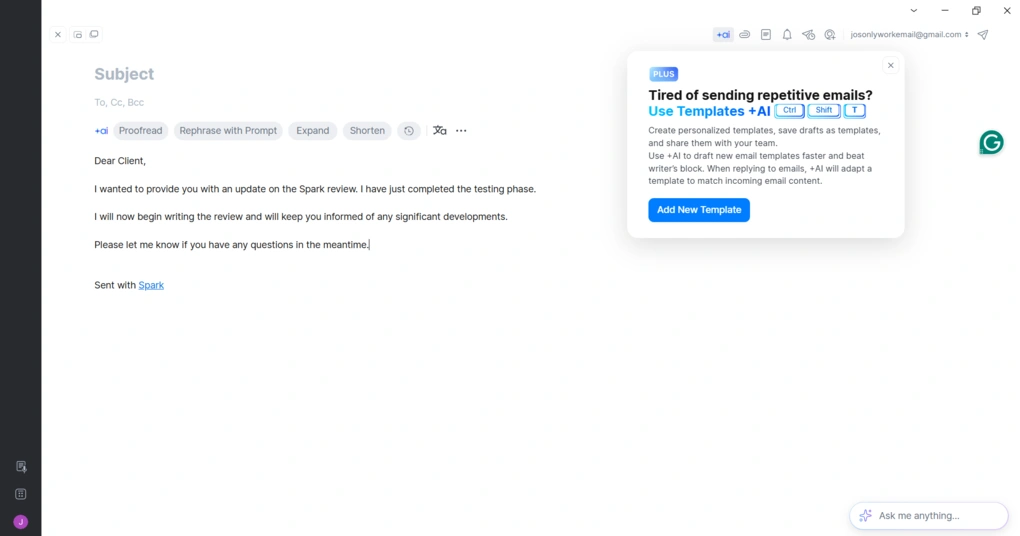This screenshot has width=1020, height=536.
Task: Open more AI options with the three dots
Action: [x=461, y=131]
